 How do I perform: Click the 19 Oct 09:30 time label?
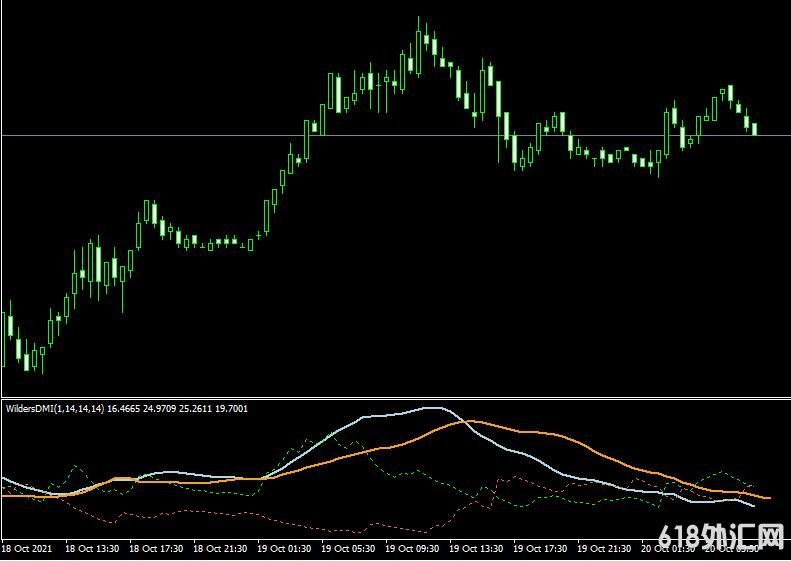click(413, 549)
